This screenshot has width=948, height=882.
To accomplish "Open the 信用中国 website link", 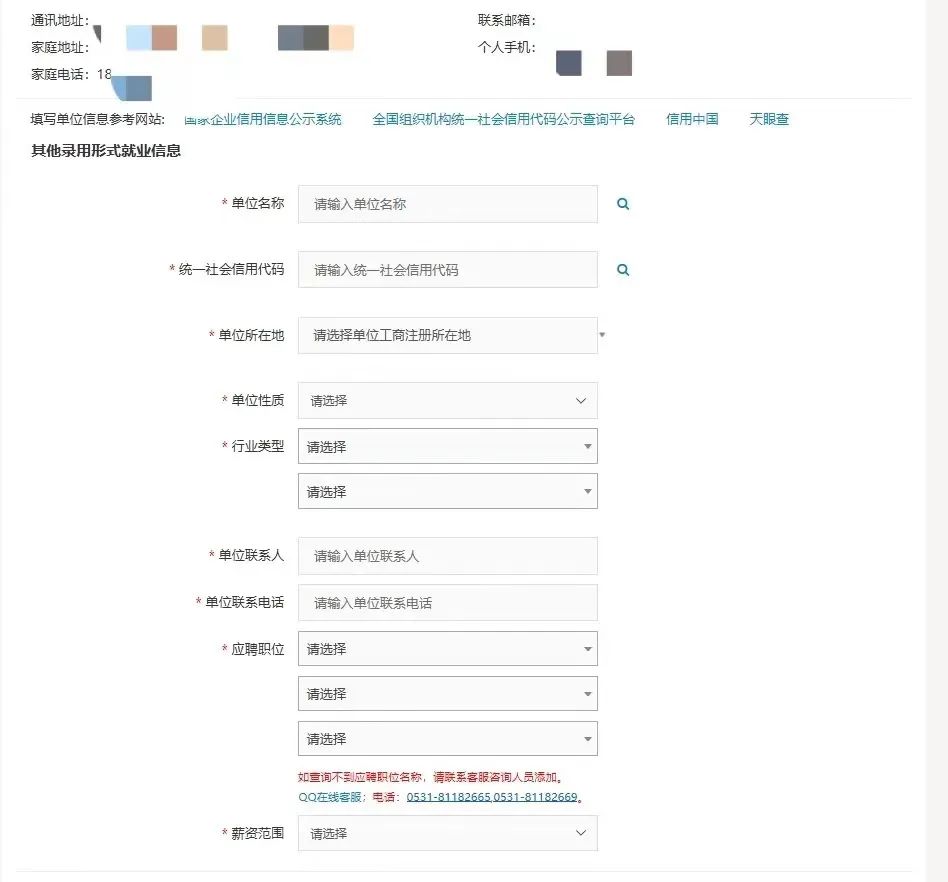I will (690, 119).
